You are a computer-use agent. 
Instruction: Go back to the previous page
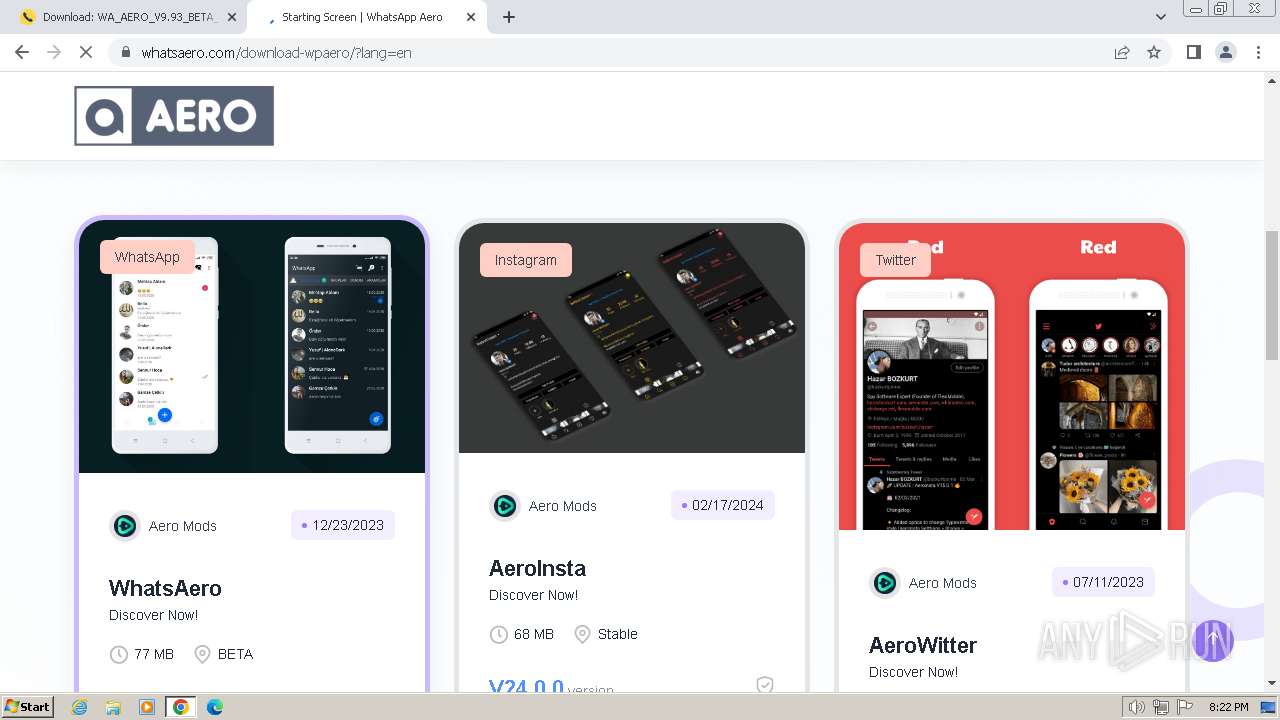tap(22, 52)
